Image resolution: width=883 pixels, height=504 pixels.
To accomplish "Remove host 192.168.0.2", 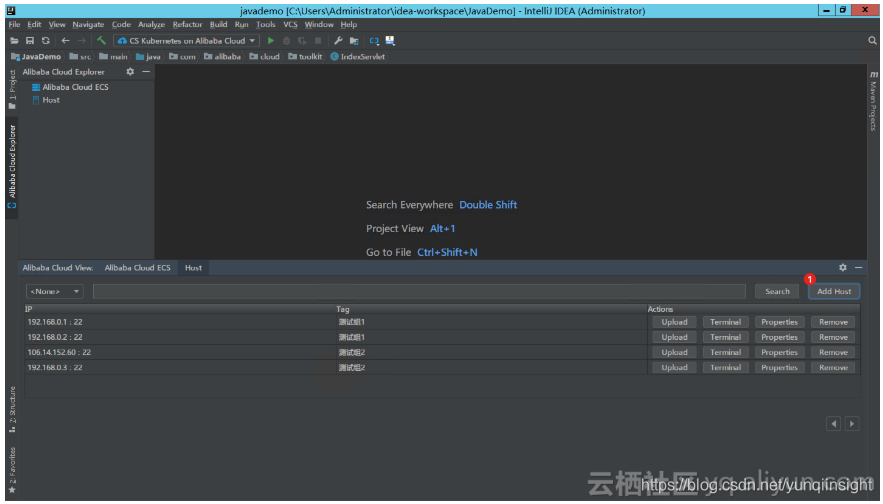I will pos(833,337).
